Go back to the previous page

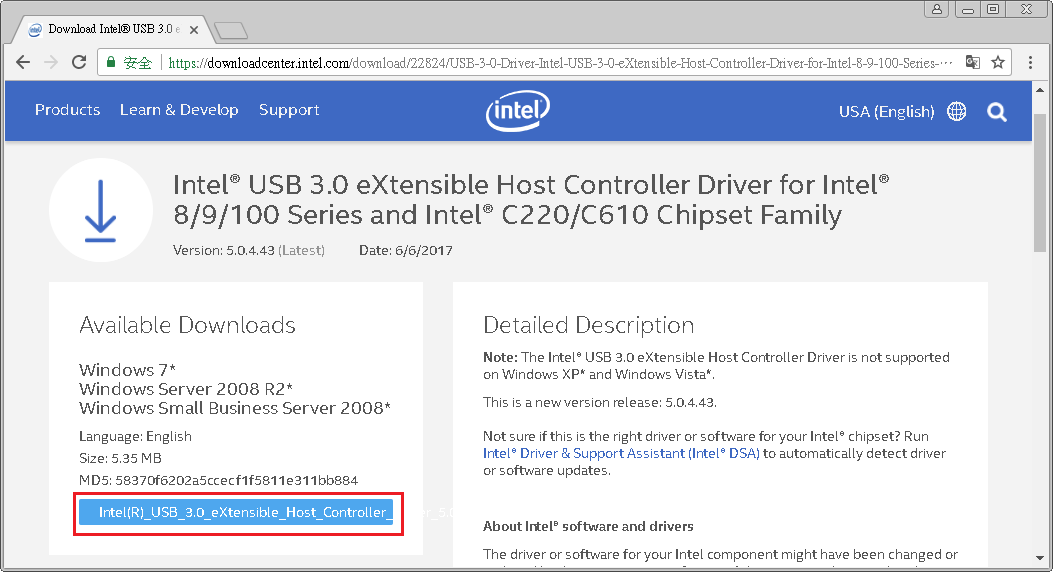[x=23, y=62]
